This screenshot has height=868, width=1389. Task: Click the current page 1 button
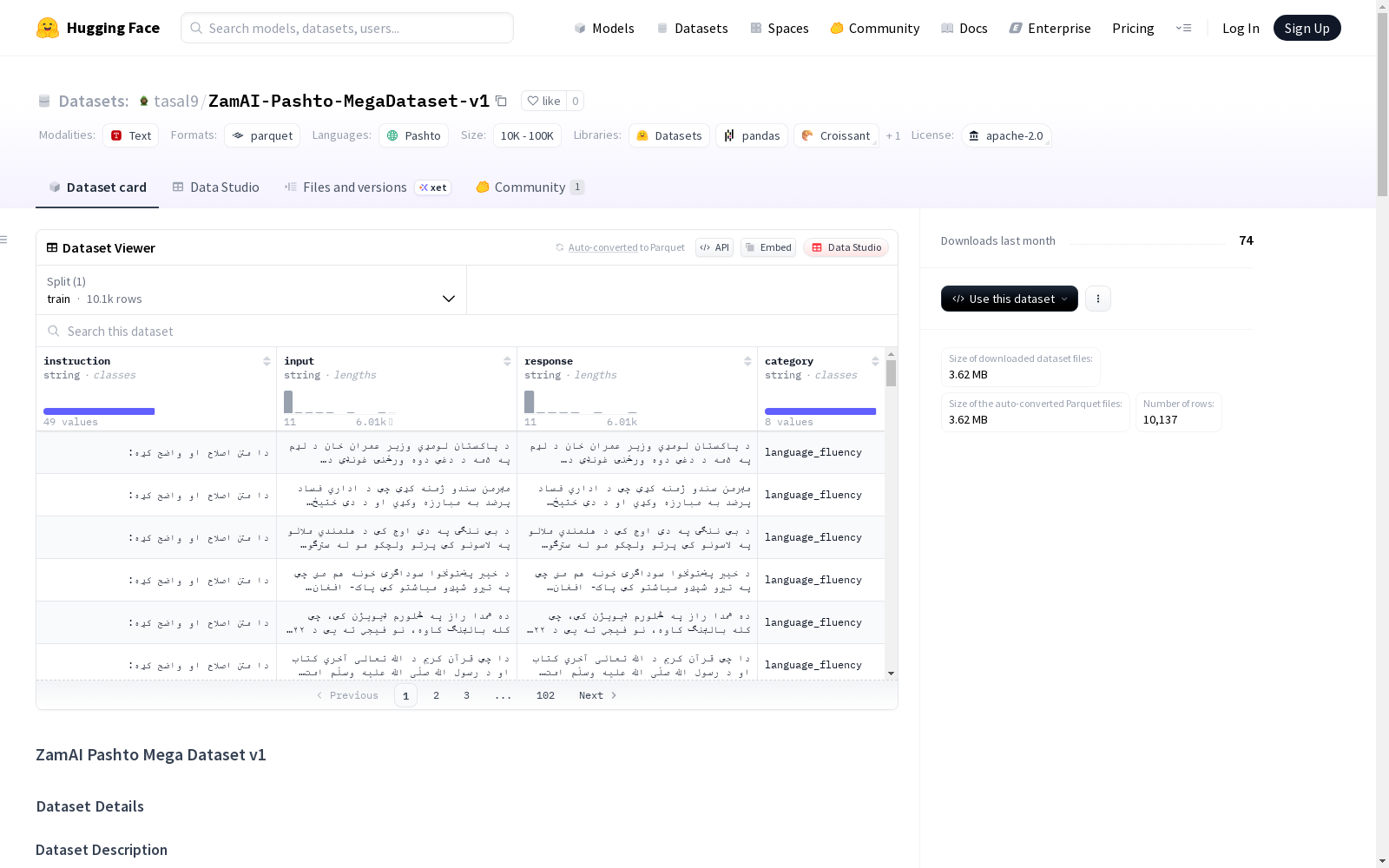(405, 695)
